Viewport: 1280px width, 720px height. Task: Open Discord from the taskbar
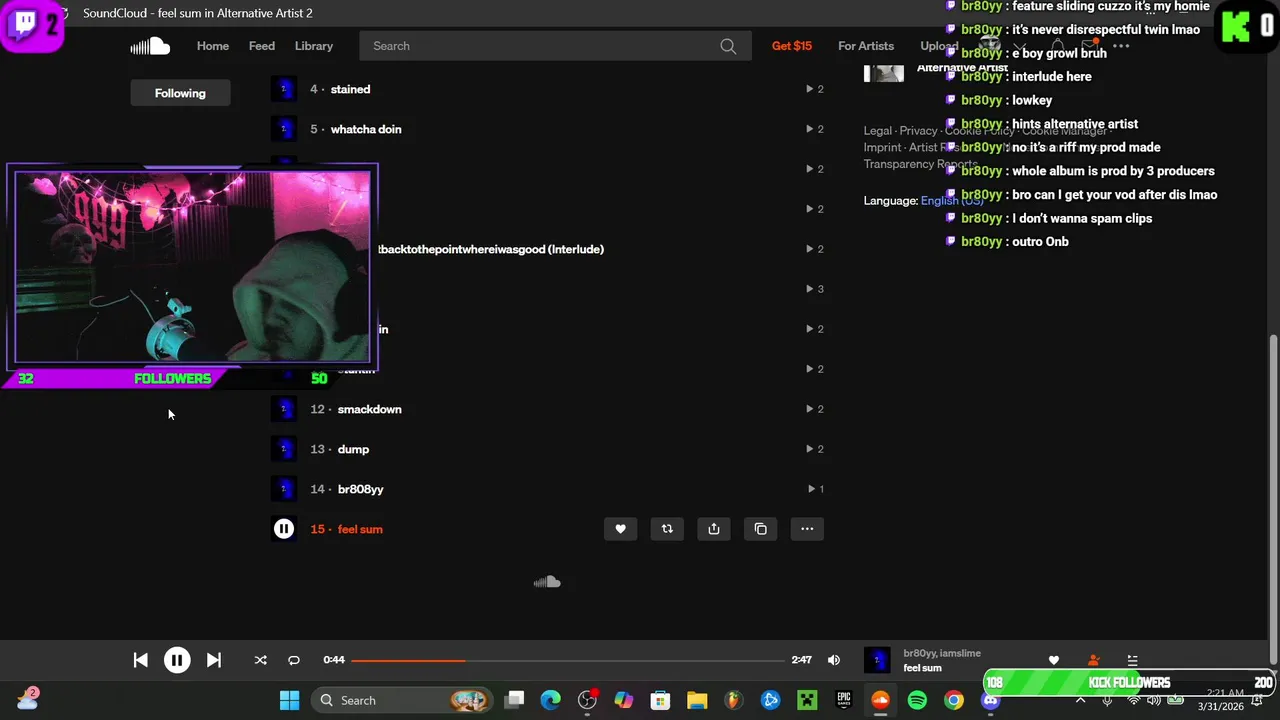[990, 700]
